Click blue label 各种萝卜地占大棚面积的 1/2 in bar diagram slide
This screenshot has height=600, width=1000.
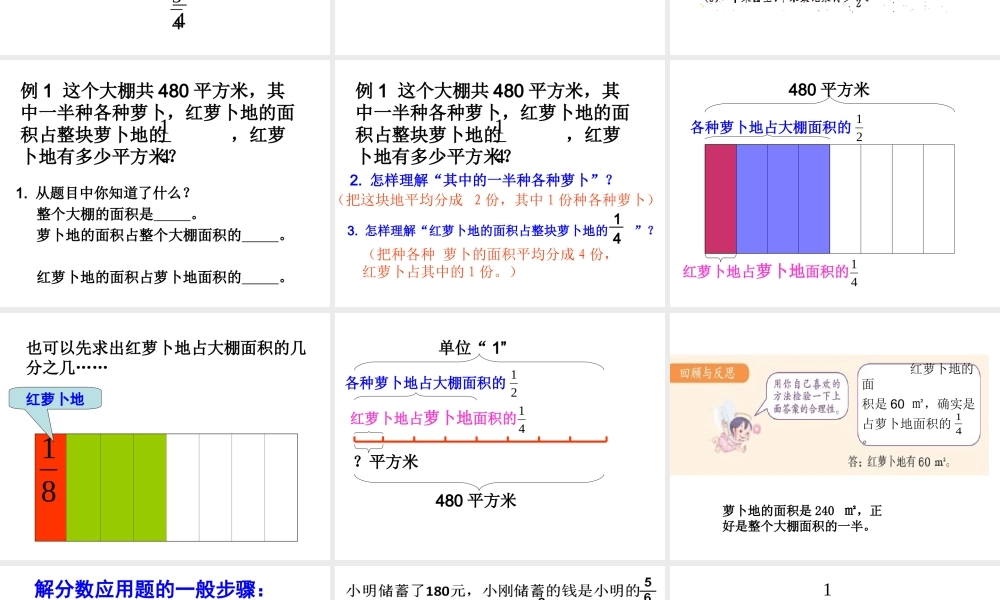click(x=777, y=128)
